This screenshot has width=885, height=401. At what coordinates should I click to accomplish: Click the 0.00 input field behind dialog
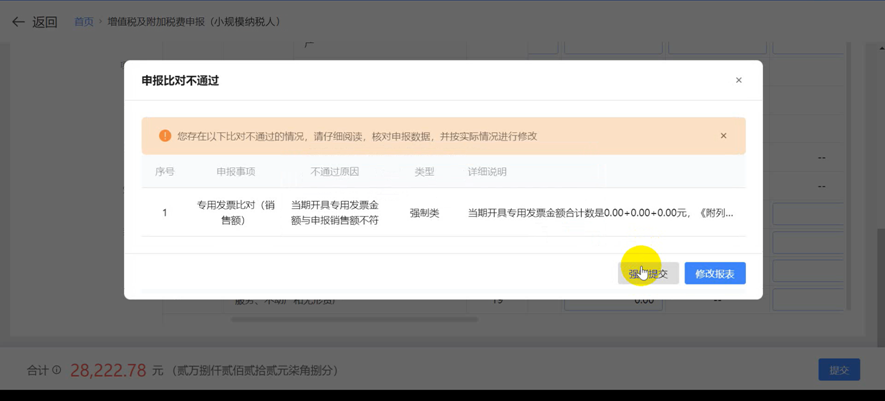coord(610,300)
